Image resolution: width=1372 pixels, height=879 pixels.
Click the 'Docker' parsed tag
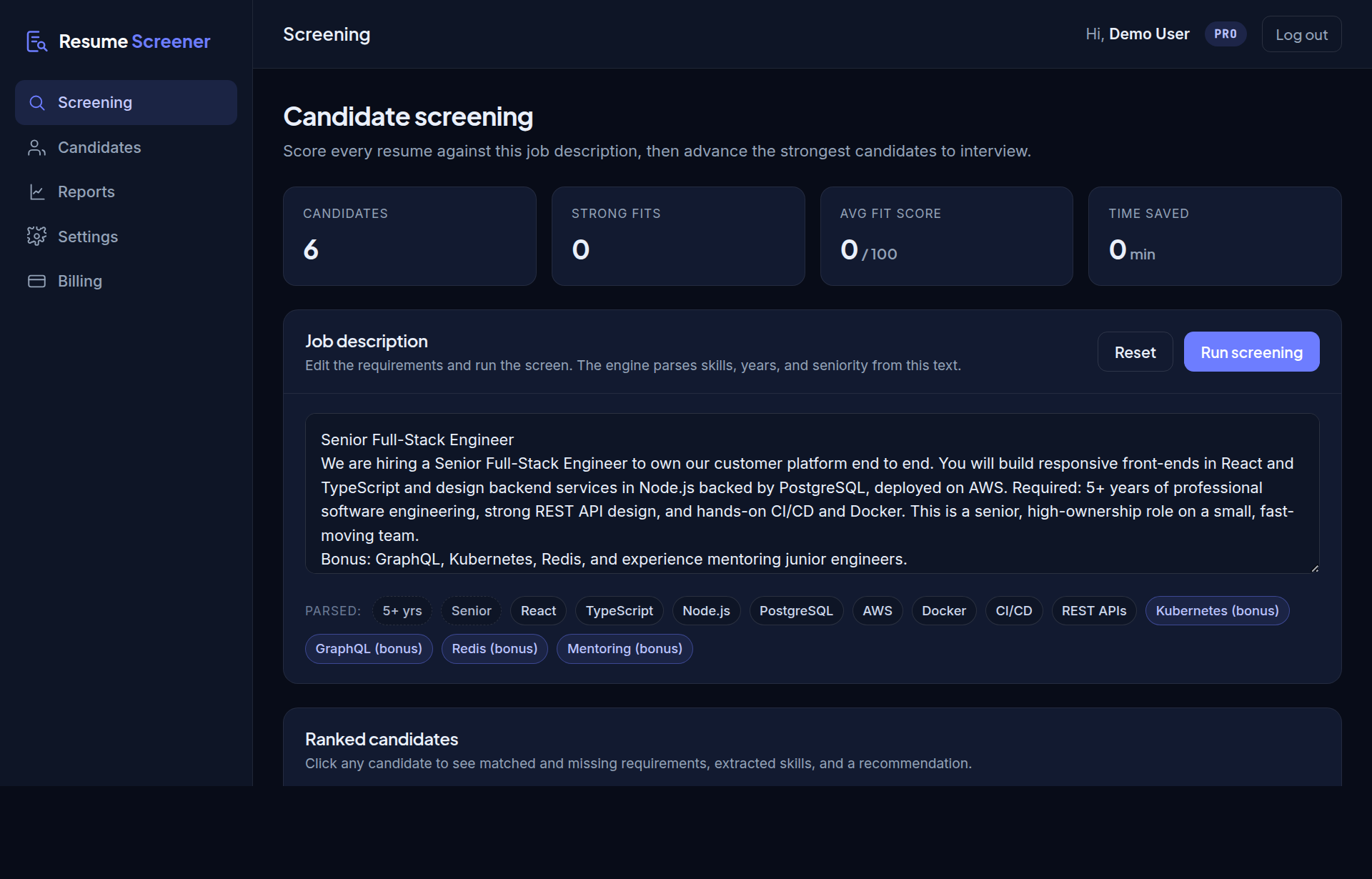click(x=943, y=611)
